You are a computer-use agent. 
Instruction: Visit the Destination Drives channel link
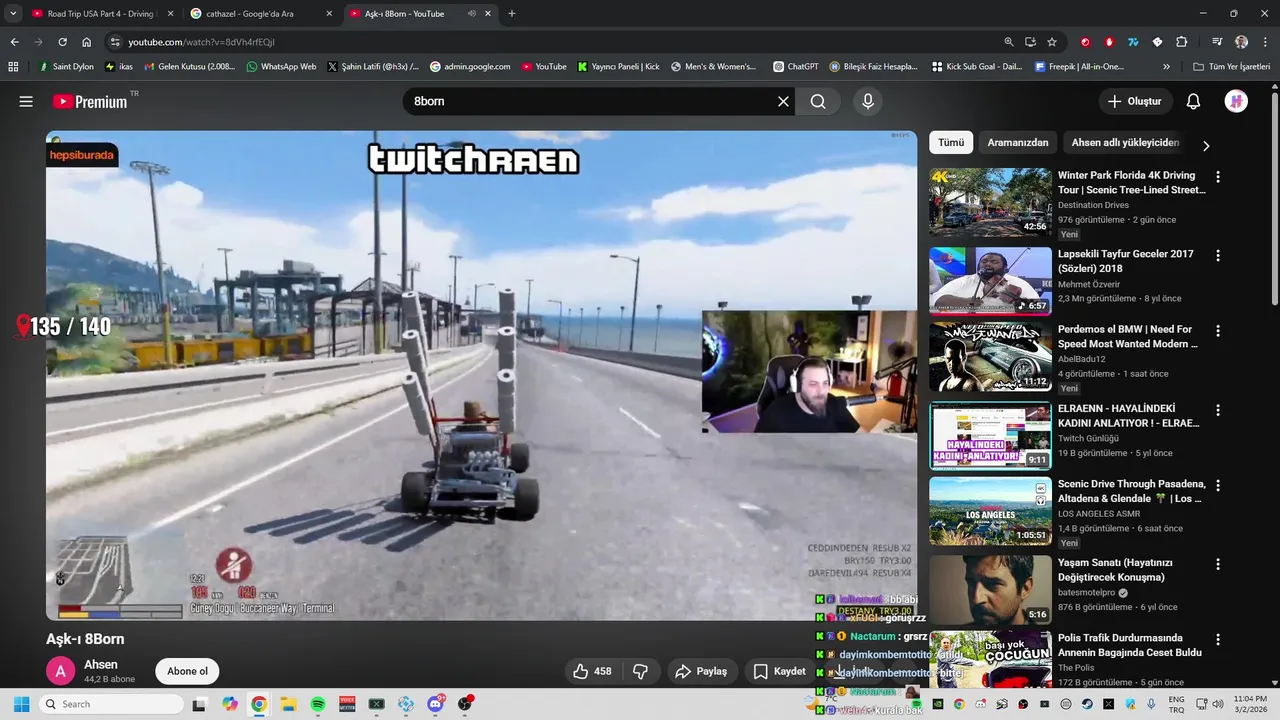(x=1093, y=205)
